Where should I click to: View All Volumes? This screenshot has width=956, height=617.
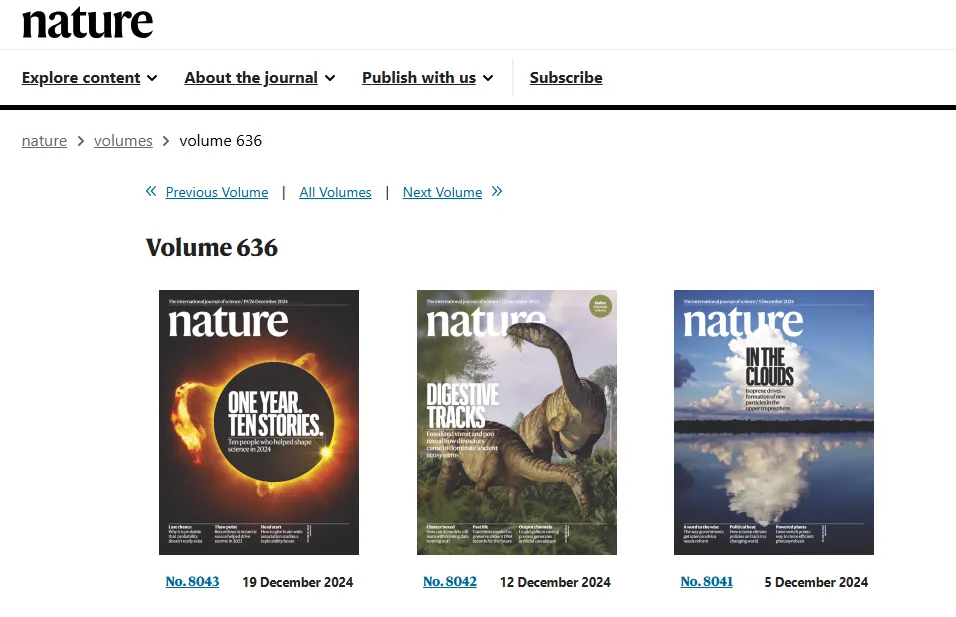335,192
